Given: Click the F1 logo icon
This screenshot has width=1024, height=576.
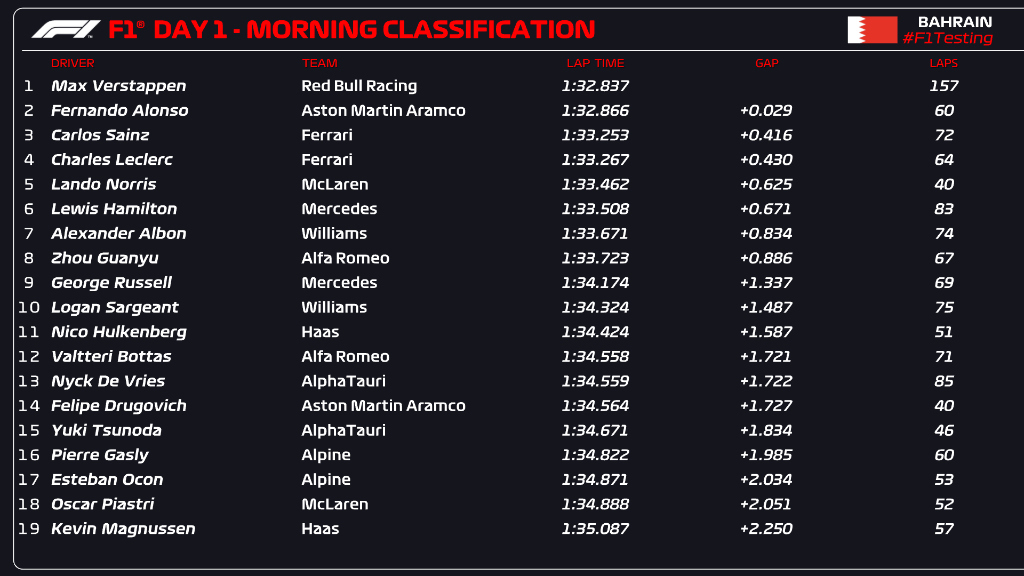Looking at the screenshot, I should tap(66, 30).
